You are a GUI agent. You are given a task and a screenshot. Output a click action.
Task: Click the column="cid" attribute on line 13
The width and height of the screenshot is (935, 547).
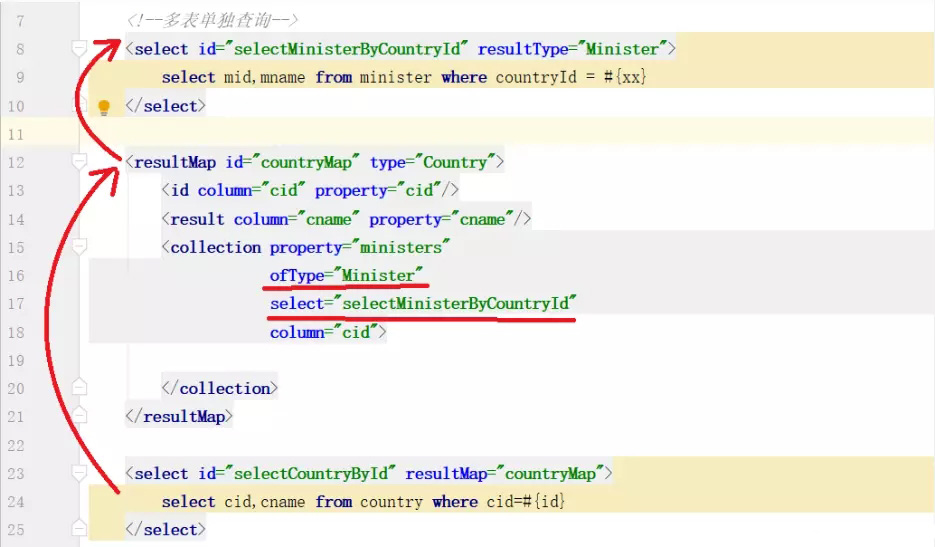(x=251, y=190)
